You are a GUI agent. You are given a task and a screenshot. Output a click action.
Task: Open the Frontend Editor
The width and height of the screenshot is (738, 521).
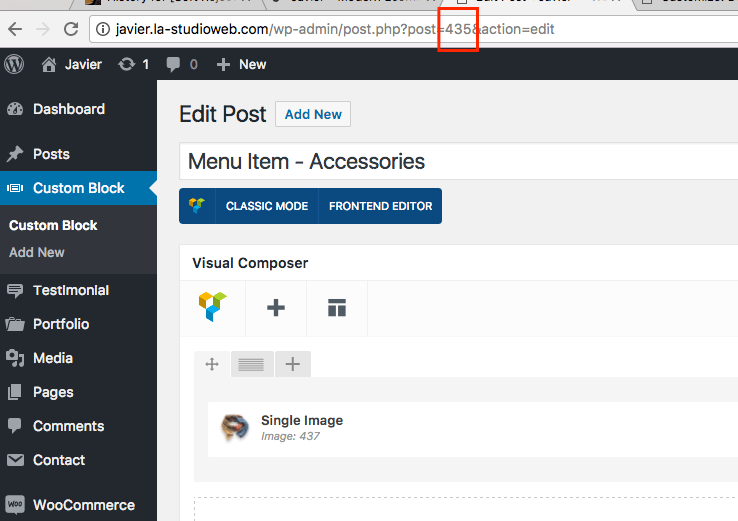tap(380, 206)
